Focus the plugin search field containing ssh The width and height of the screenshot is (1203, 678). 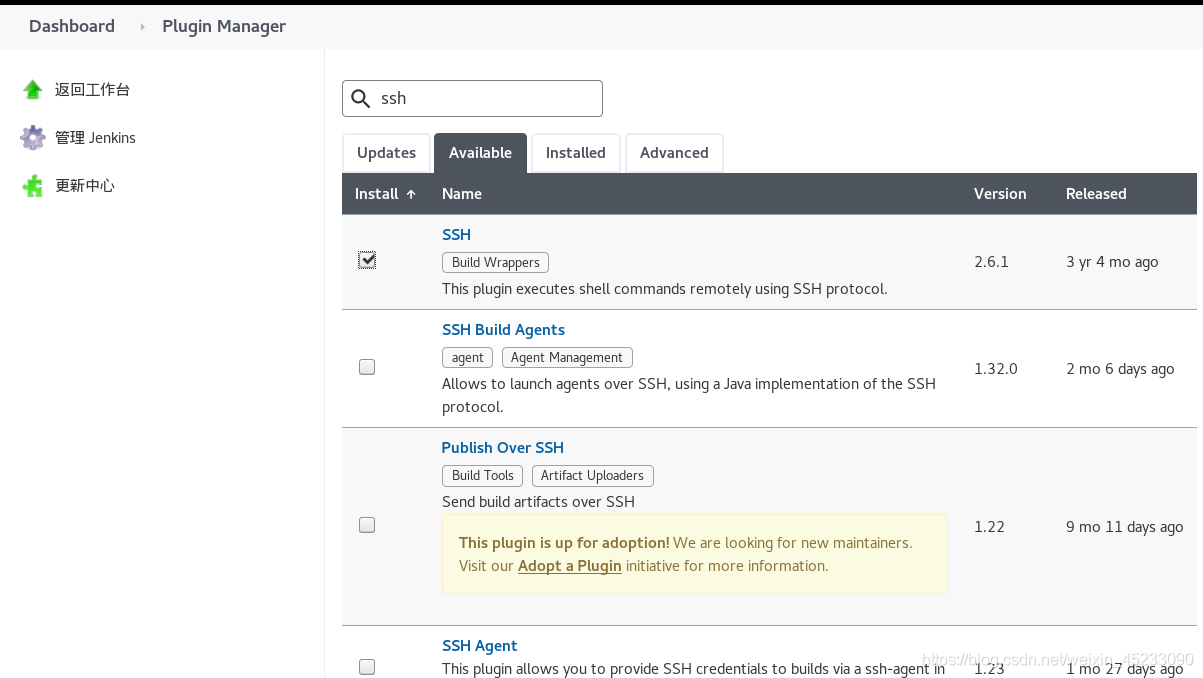pos(472,98)
